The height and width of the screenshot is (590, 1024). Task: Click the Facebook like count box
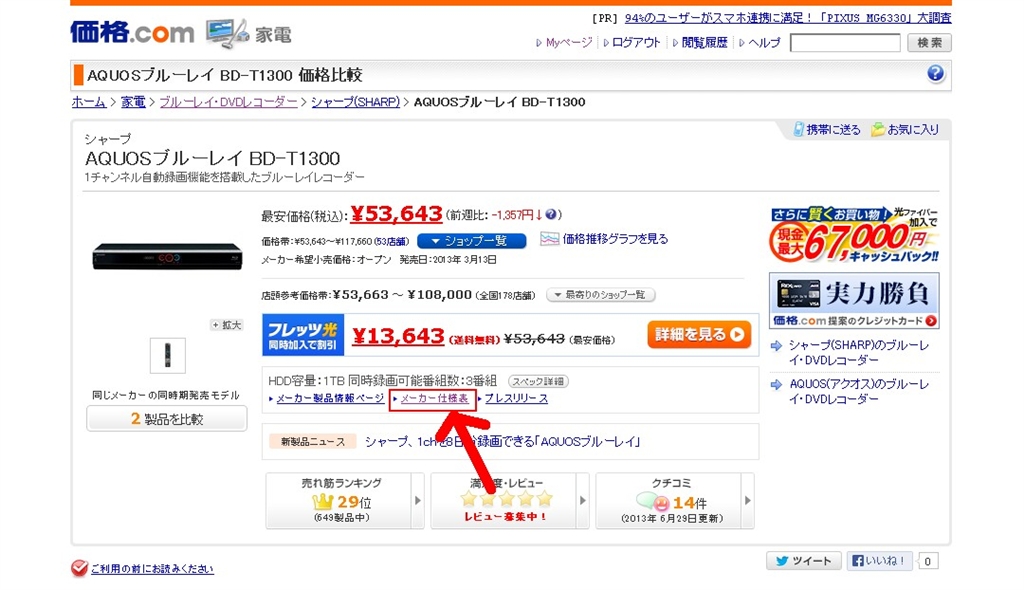[927, 561]
